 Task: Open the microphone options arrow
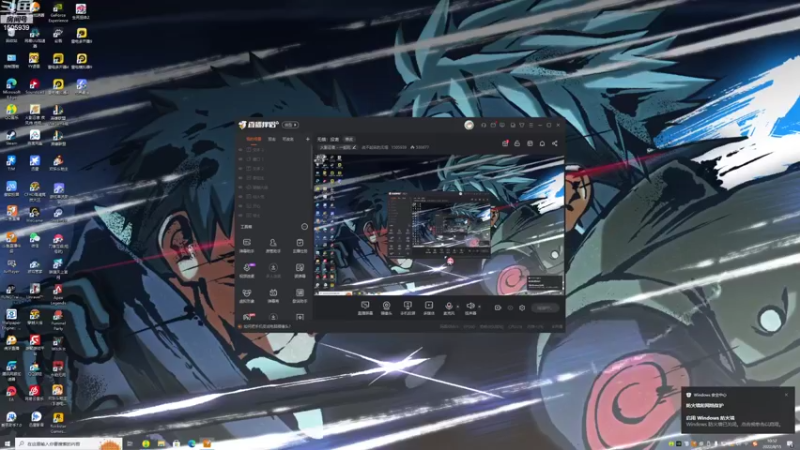point(458,307)
